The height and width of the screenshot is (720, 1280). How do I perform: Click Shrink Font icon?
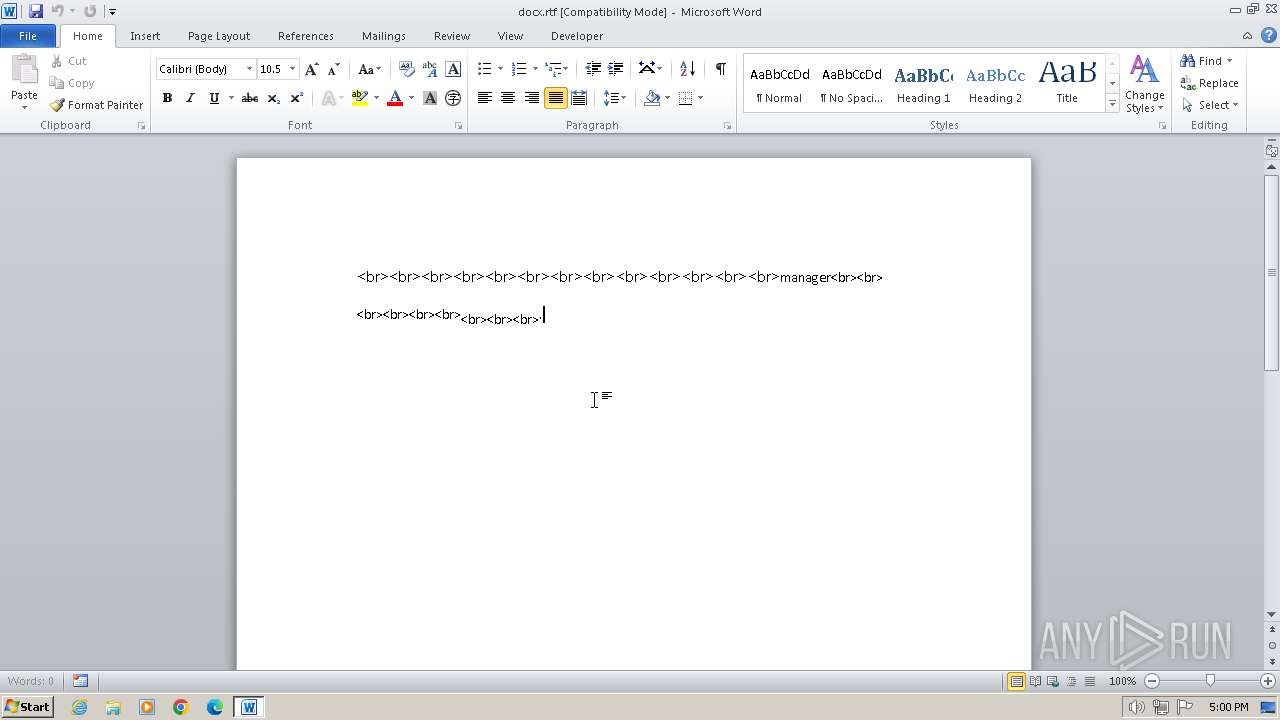[334, 69]
